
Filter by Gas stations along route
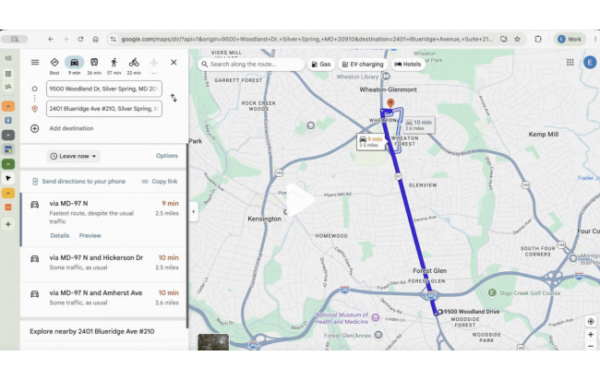click(321, 64)
